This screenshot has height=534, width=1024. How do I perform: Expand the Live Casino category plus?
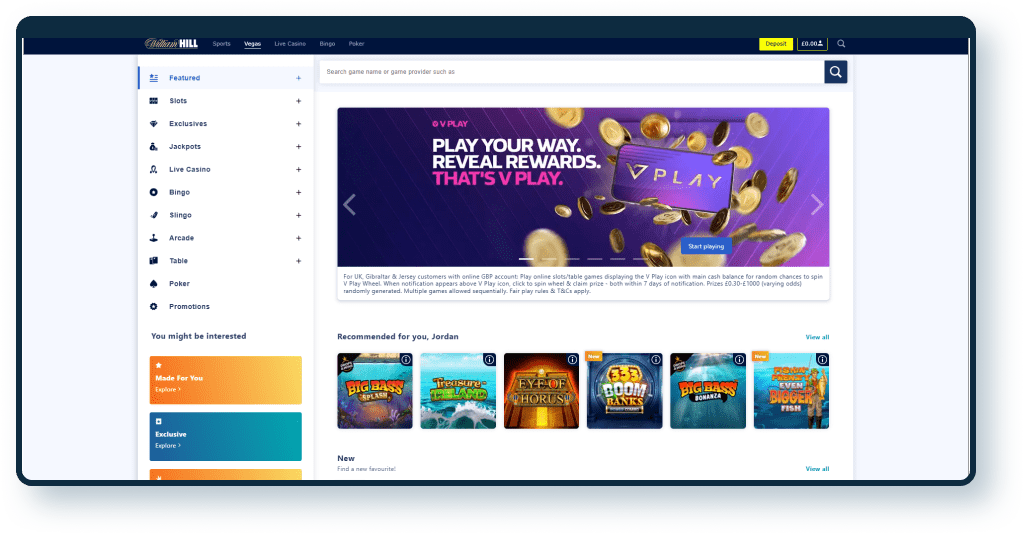pyautogui.click(x=298, y=169)
